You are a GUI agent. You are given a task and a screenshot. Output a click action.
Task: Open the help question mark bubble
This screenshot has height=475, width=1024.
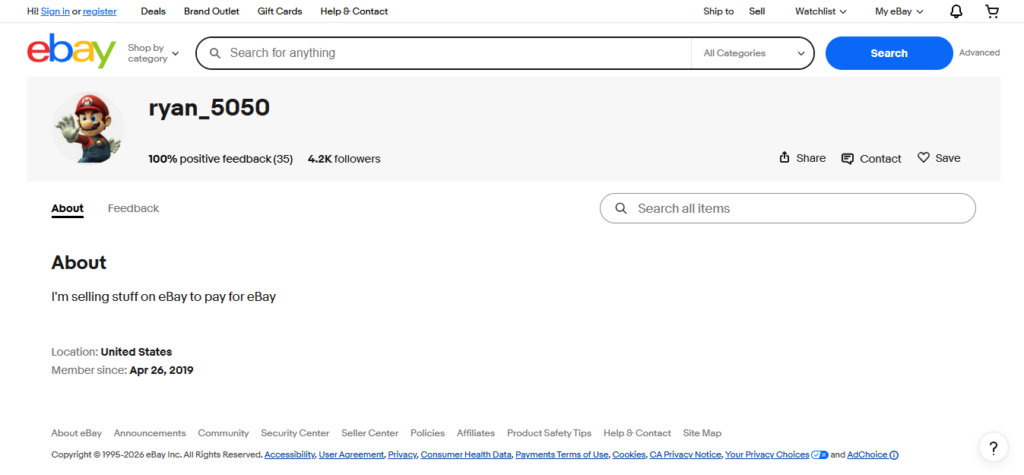coord(993,448)
